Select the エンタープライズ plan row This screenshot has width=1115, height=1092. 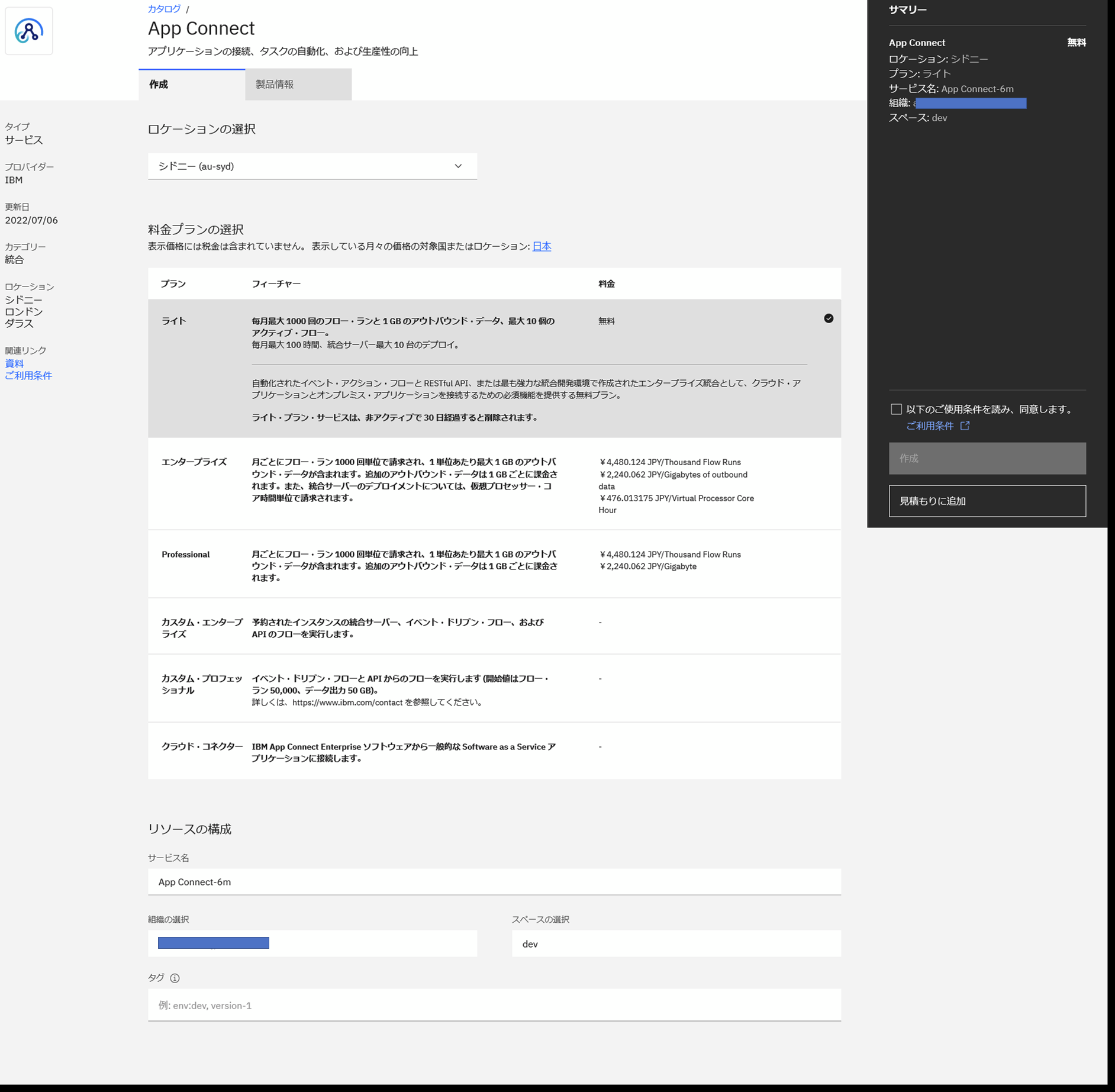click(494, 484)
